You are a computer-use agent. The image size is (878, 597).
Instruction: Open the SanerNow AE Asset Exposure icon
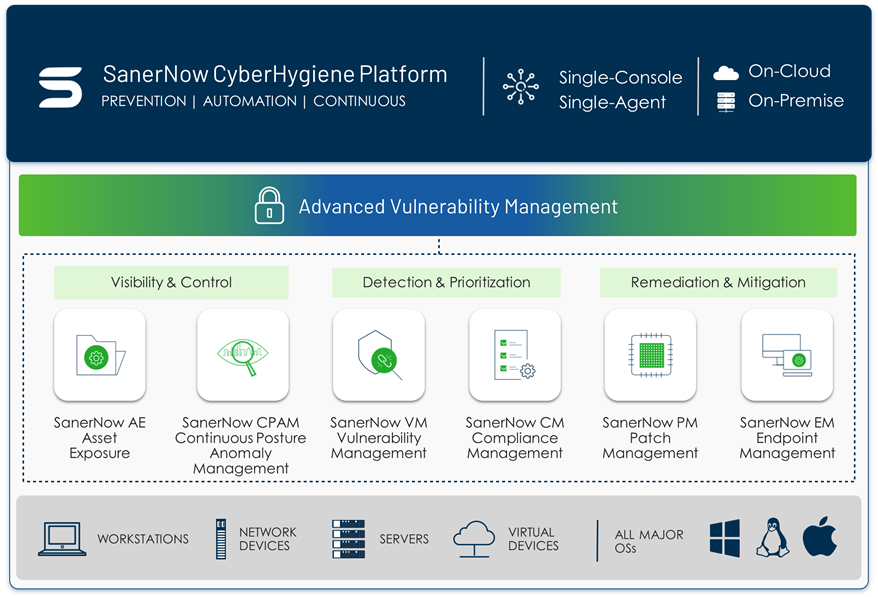[100, 355]
